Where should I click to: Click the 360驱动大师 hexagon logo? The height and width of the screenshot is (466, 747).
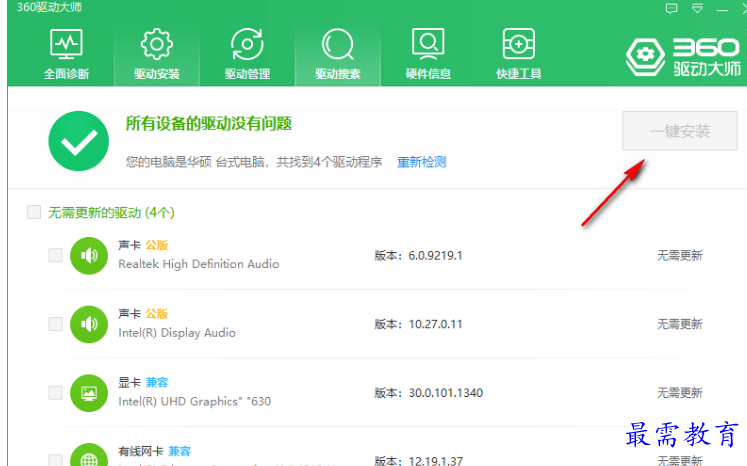(x=645, y=57)
